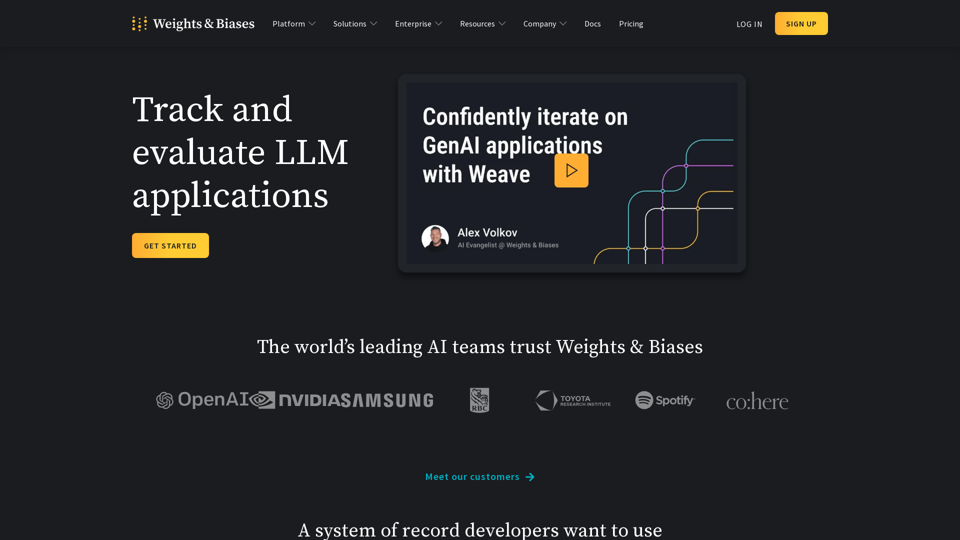This screenshot has width=960, height=540.
Task: Play the Weave video
Action: (x=571, y=170)
